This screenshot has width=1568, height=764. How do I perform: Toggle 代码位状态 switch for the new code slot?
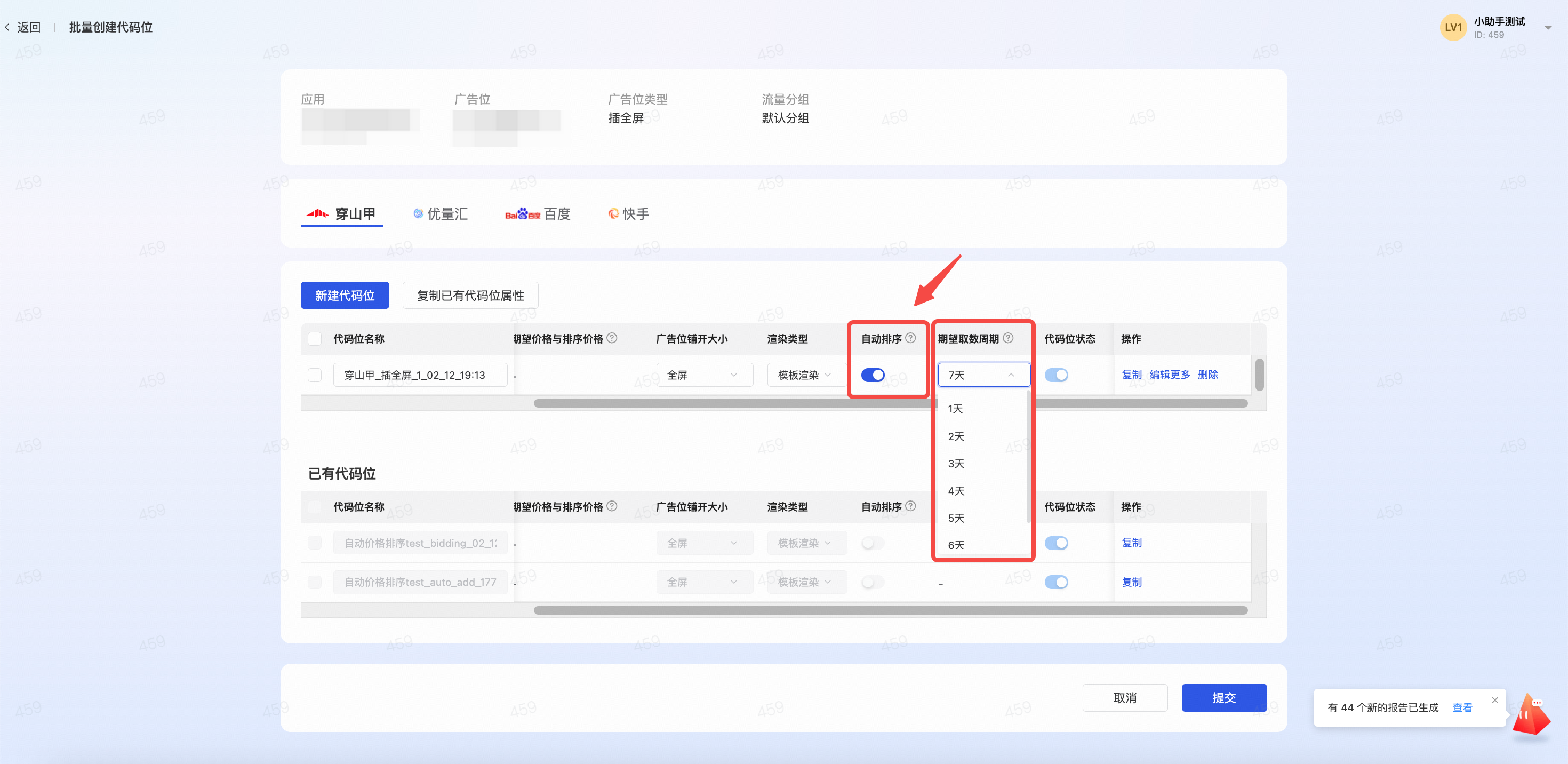click(x=1056, y=375)
